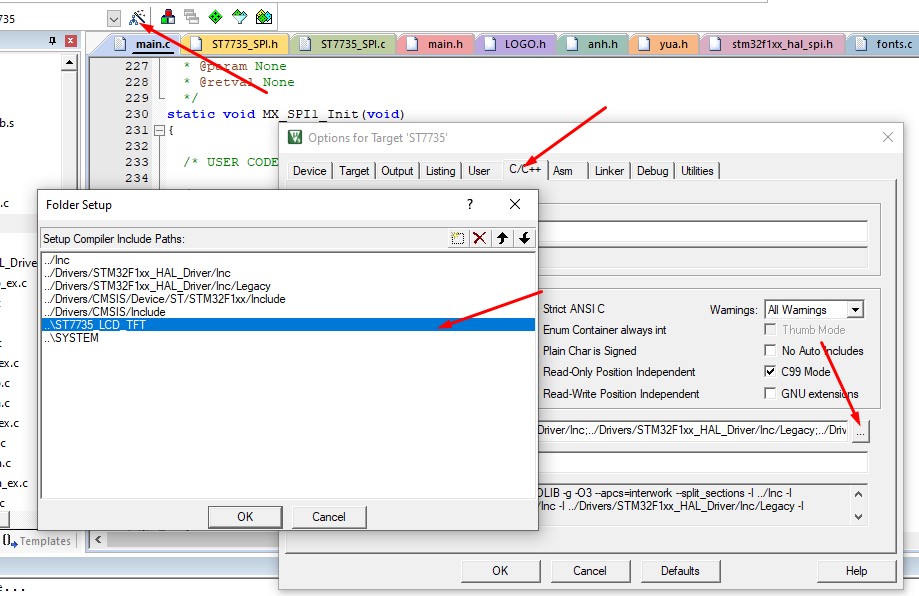Image resolution: width=919 pixels, height=596 pixels.
Task: Enable No Auto Includes checkbox
Action: coord(770,351)
